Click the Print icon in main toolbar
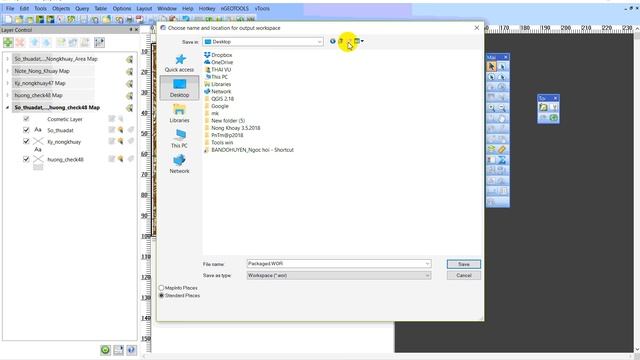Image resolution: width=640 pixels, height=360 pixels. click(129, 19)
